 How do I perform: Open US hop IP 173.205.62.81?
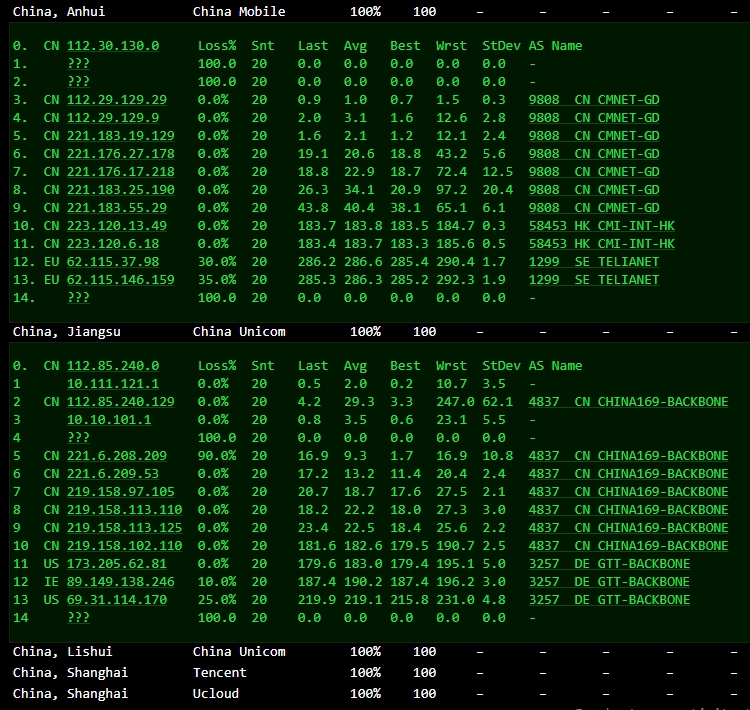[117, 564]
